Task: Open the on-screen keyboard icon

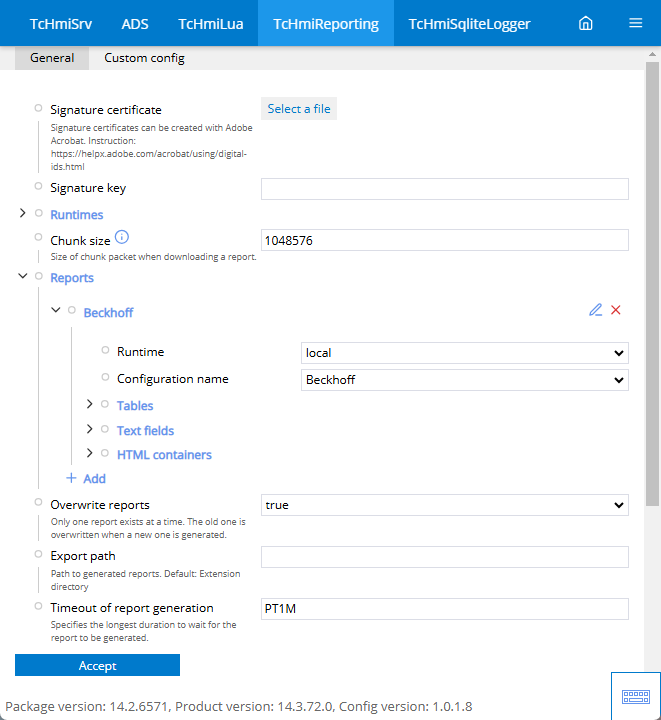Action: [636, 697]
